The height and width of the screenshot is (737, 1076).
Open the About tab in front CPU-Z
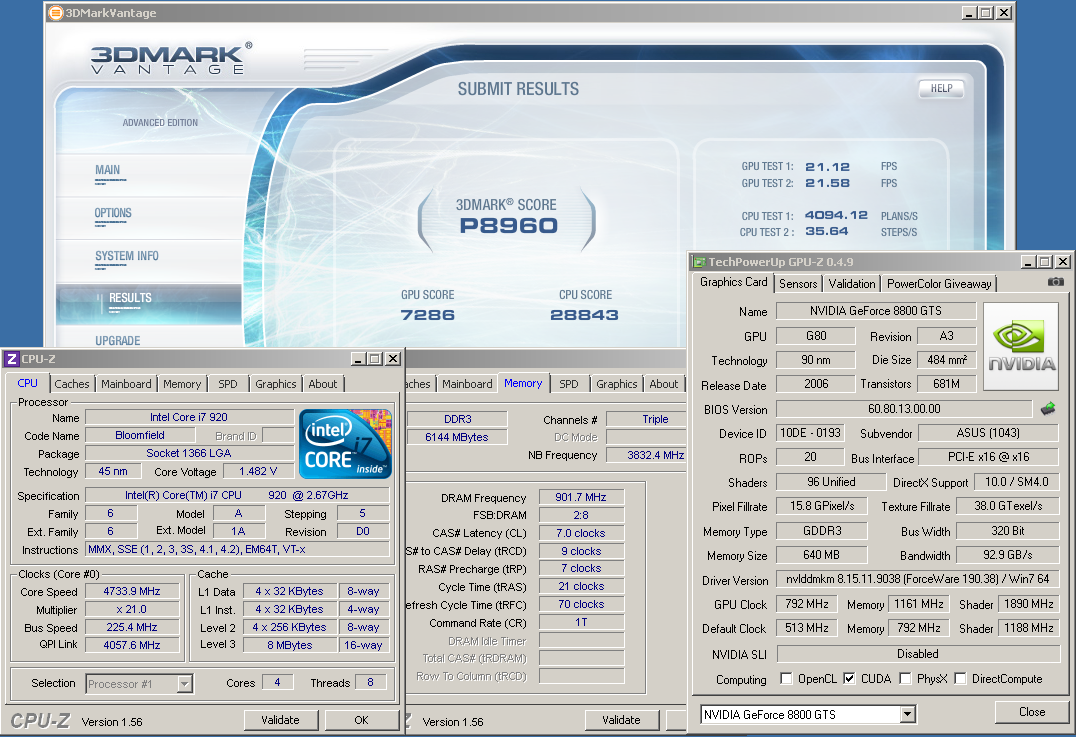pos(323,384)
